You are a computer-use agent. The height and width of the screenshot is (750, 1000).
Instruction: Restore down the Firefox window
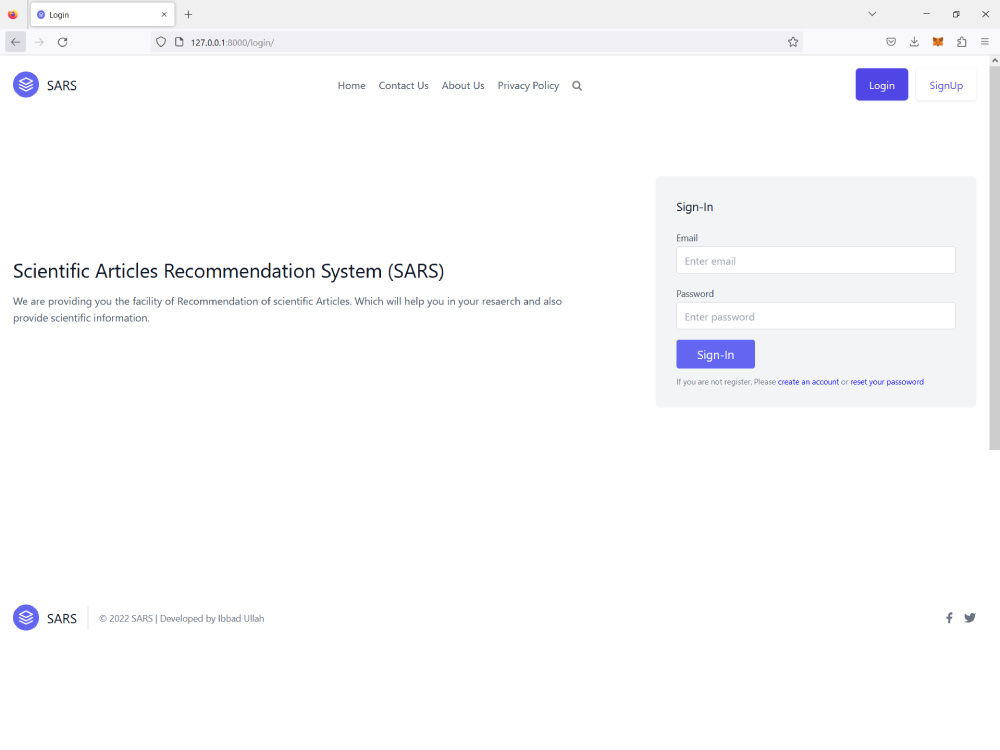(x=955, y=14)
